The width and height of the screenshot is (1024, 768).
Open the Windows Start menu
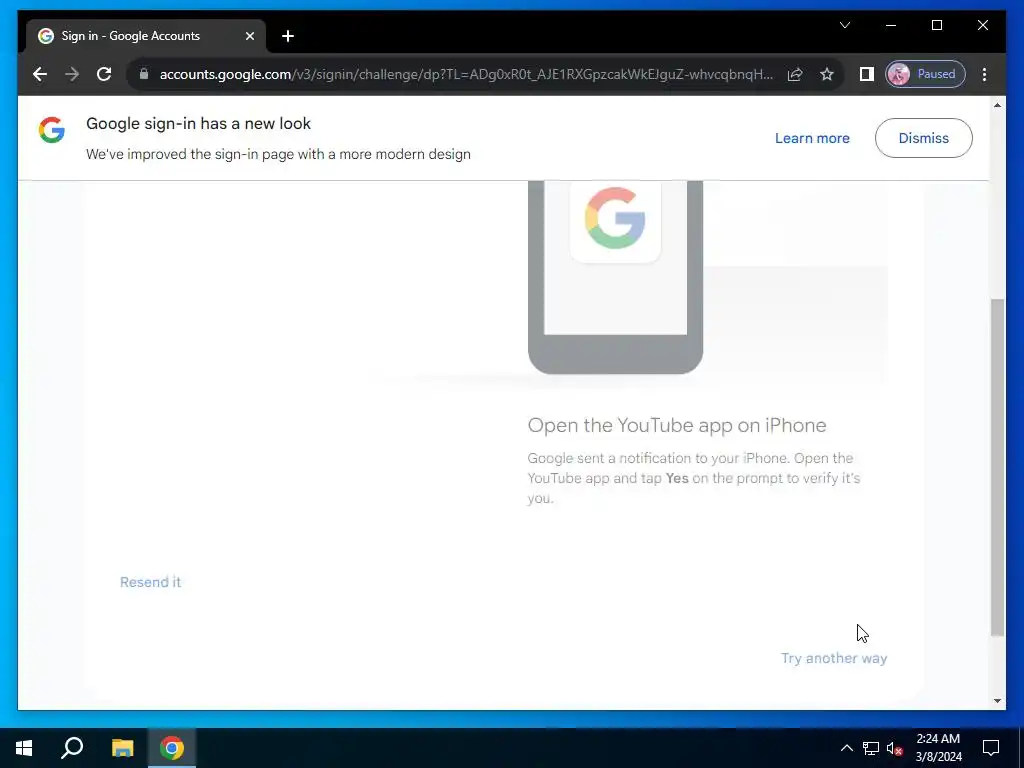click(24, 748)
